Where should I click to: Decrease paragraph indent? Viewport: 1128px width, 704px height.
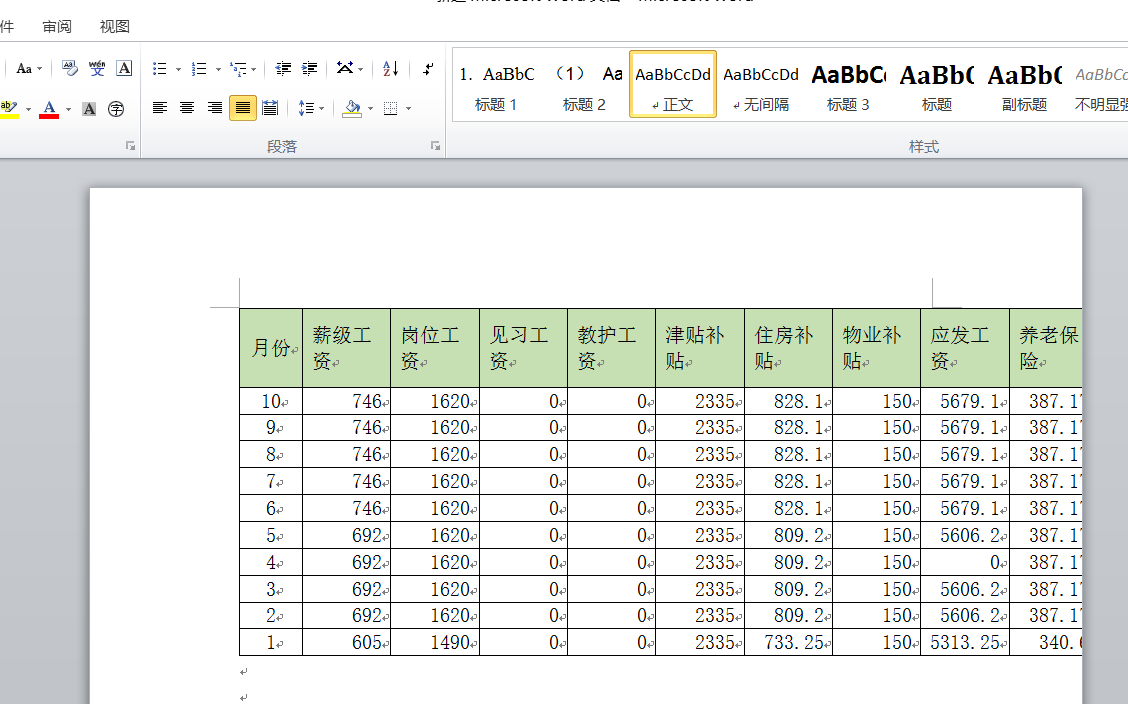[283, 69]
